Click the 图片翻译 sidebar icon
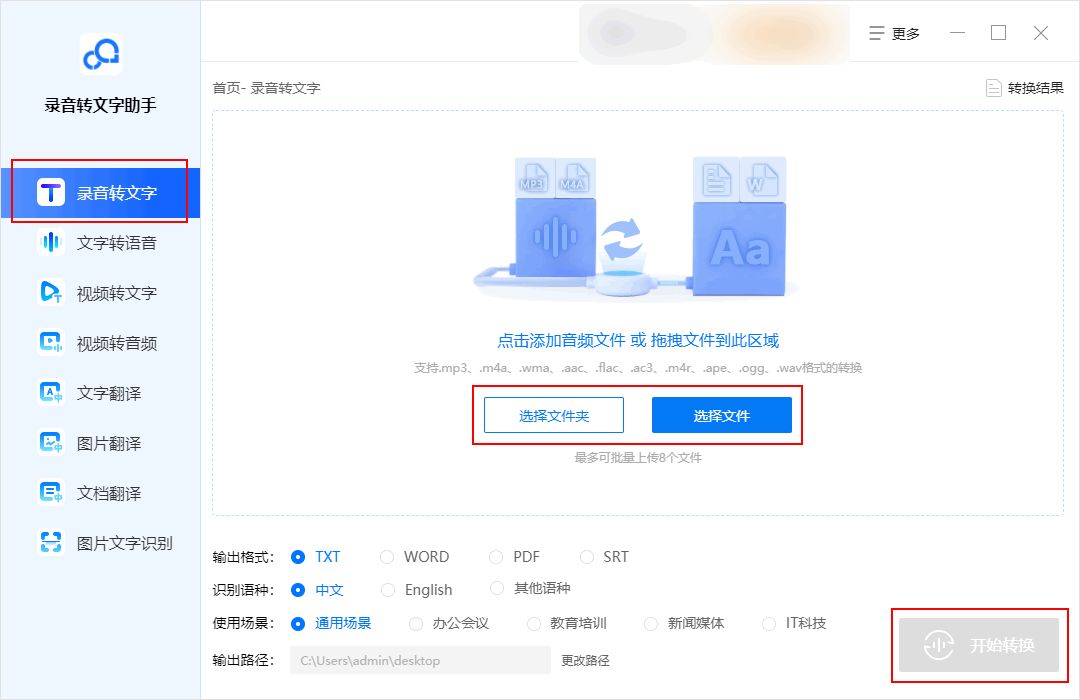1080x700 pixels. click(51, 443)
